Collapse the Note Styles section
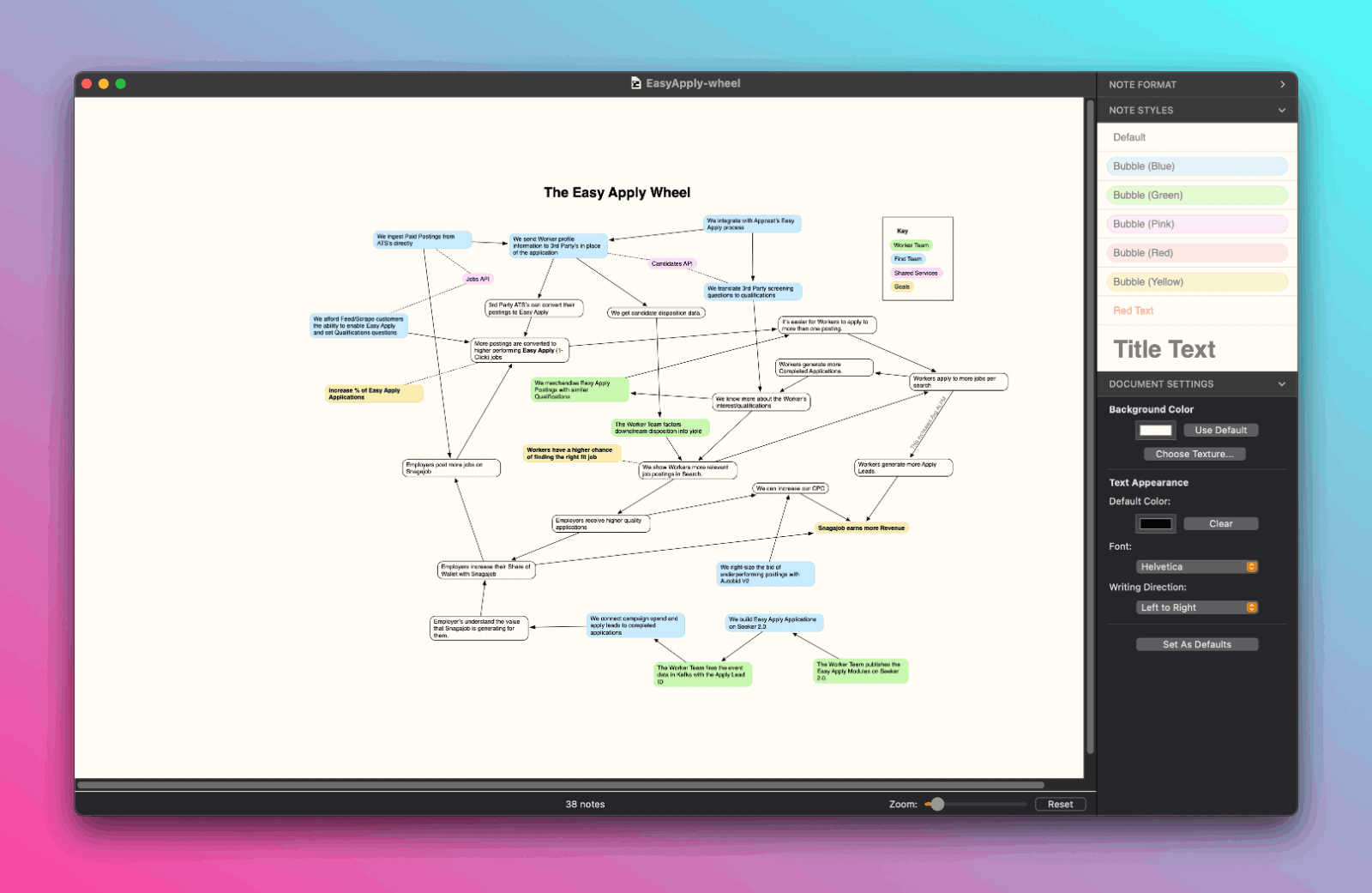The width and height of the screenshot is (1372, 893). pos(1282,111)
